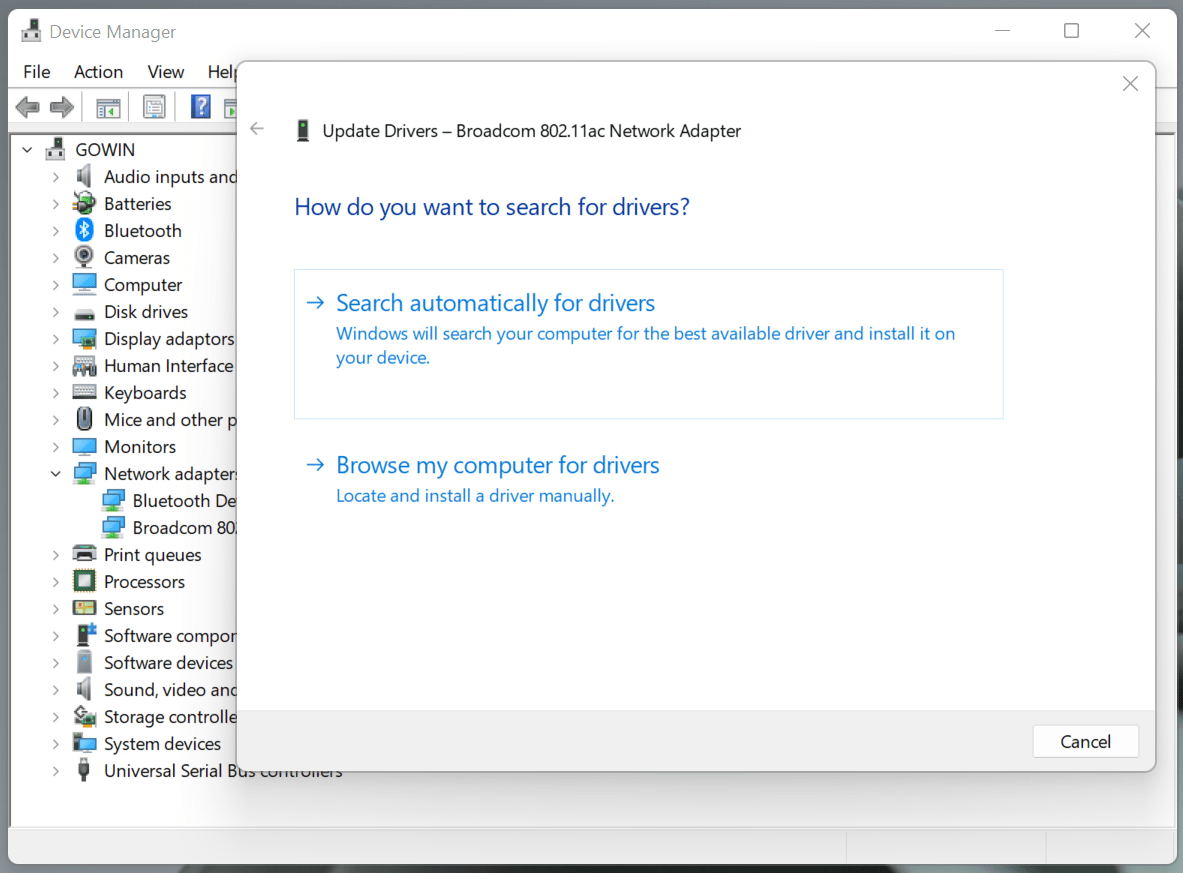
Task: Collapse the Network adapters category
Action: pos(57,473)
